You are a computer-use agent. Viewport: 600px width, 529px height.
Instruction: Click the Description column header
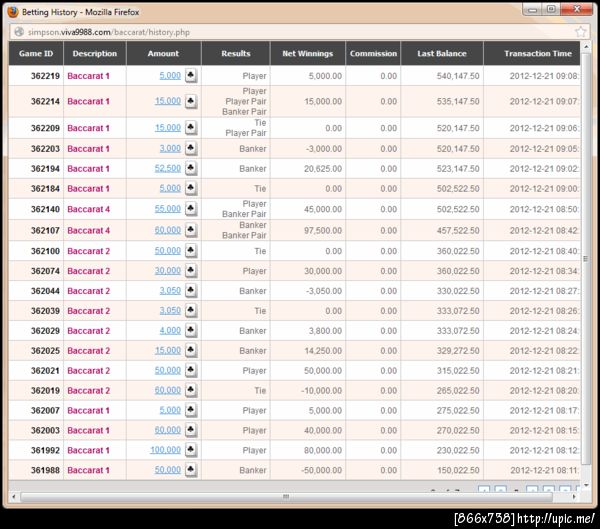pos(95,53)
